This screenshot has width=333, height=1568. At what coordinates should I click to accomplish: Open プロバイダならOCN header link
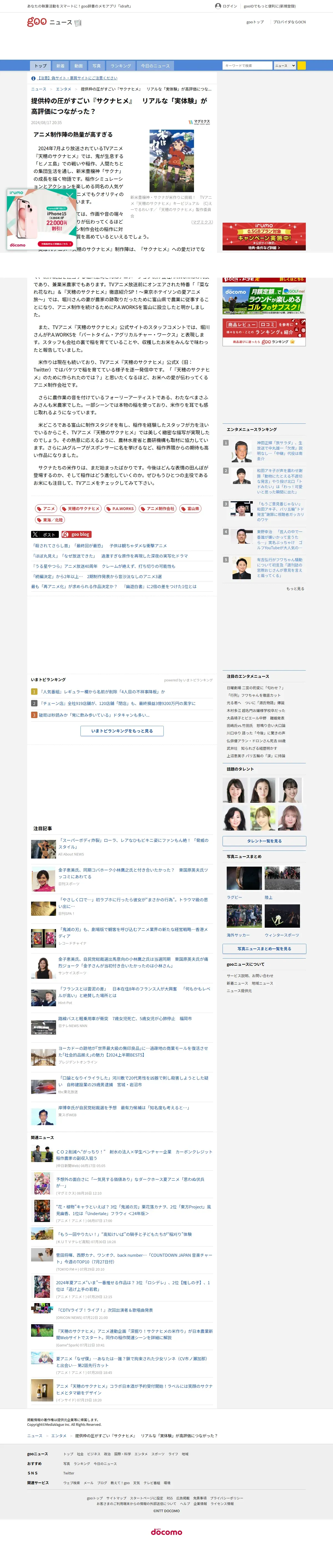tap(290, 22)
